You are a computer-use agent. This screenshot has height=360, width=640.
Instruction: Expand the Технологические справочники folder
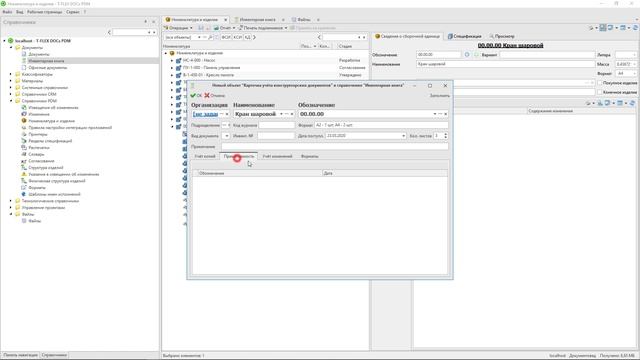coord(11,201)
